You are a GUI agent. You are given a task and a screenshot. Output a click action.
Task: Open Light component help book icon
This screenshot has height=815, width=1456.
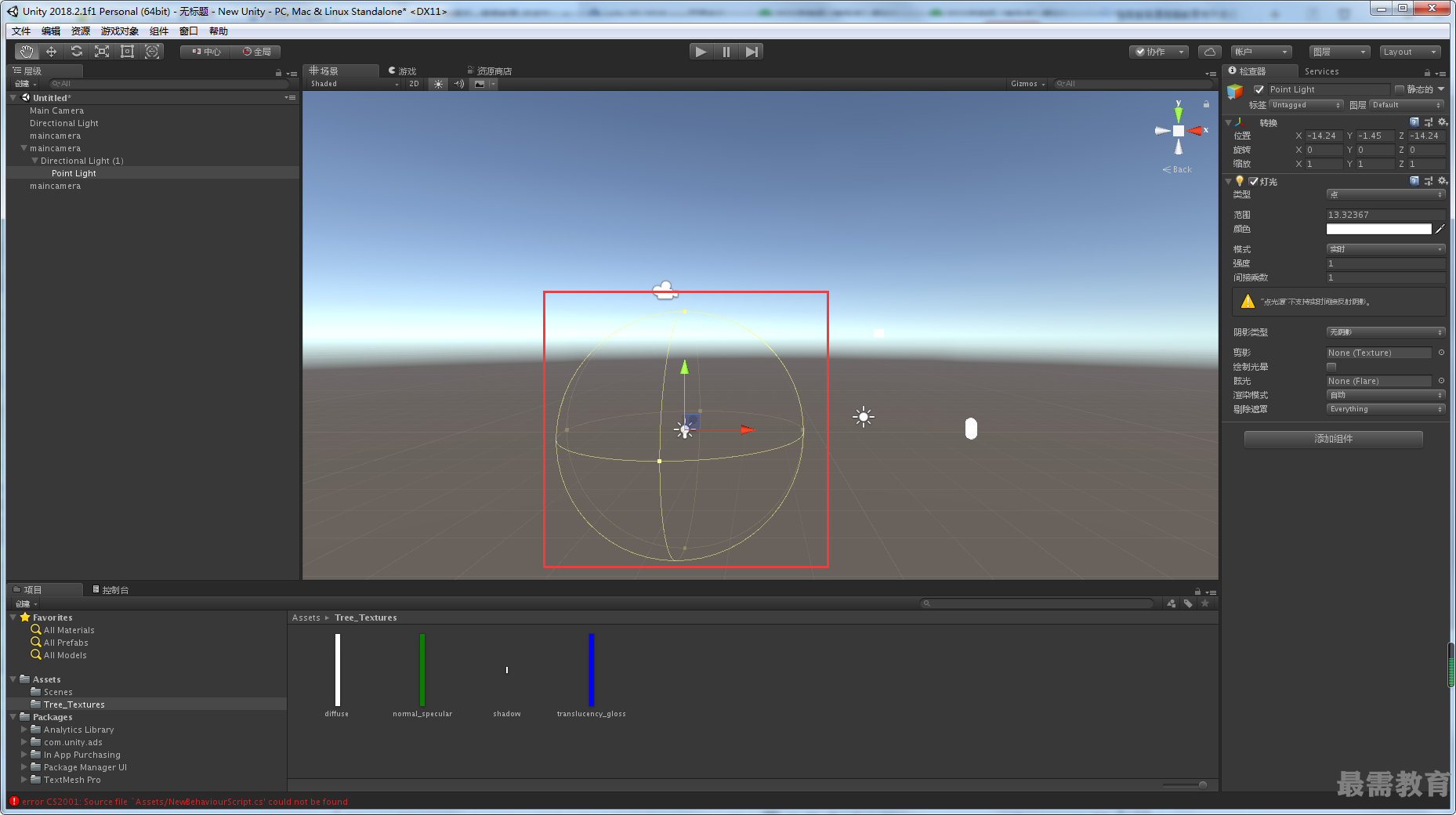[1414, 181]
